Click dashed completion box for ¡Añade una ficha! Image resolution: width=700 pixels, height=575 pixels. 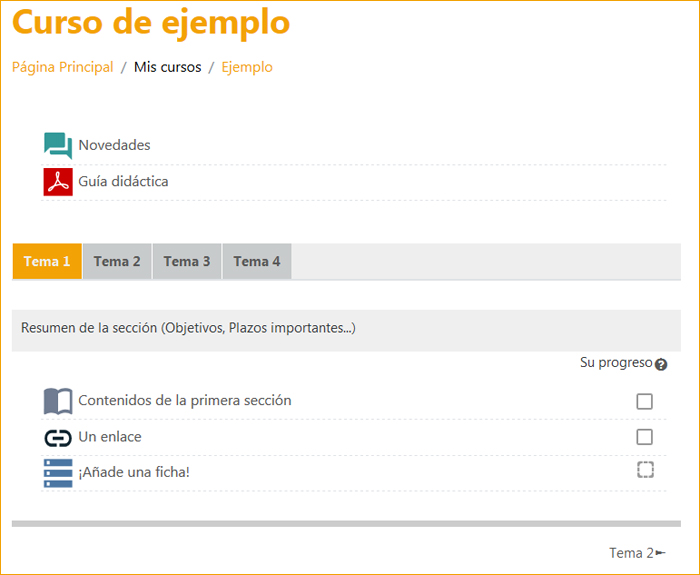click(645, 470)
